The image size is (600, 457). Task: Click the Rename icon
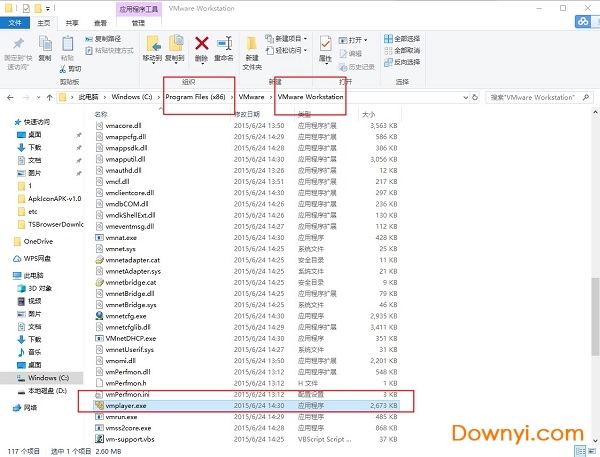[224, 44]
